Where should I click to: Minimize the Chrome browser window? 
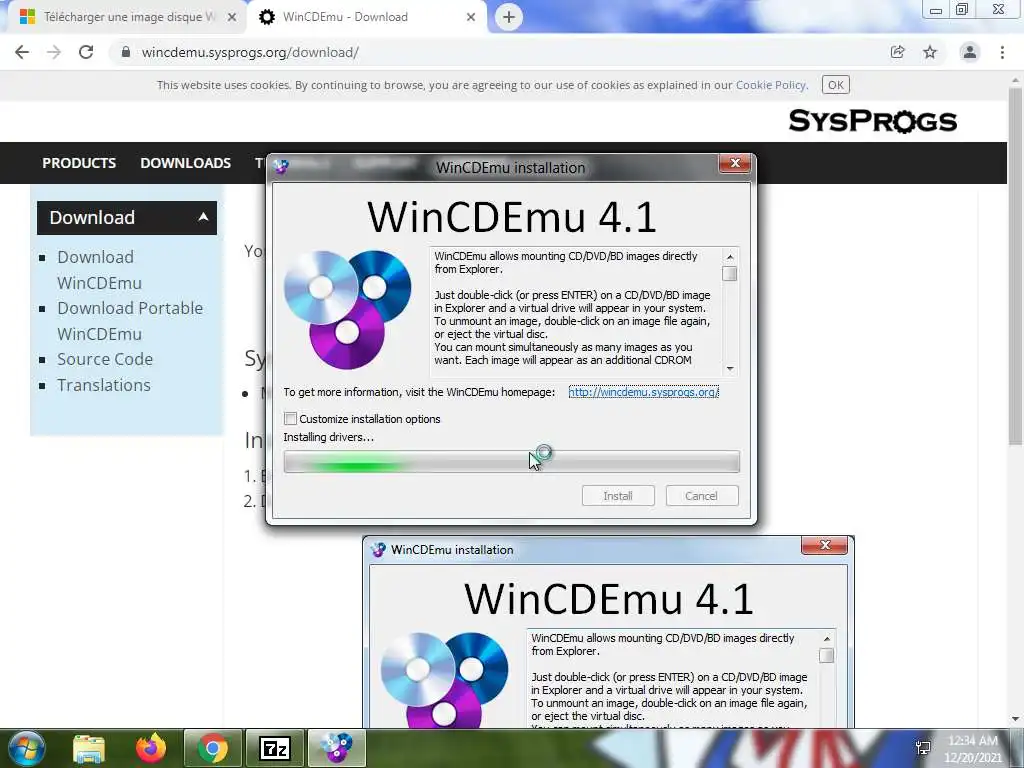point(936,10)
